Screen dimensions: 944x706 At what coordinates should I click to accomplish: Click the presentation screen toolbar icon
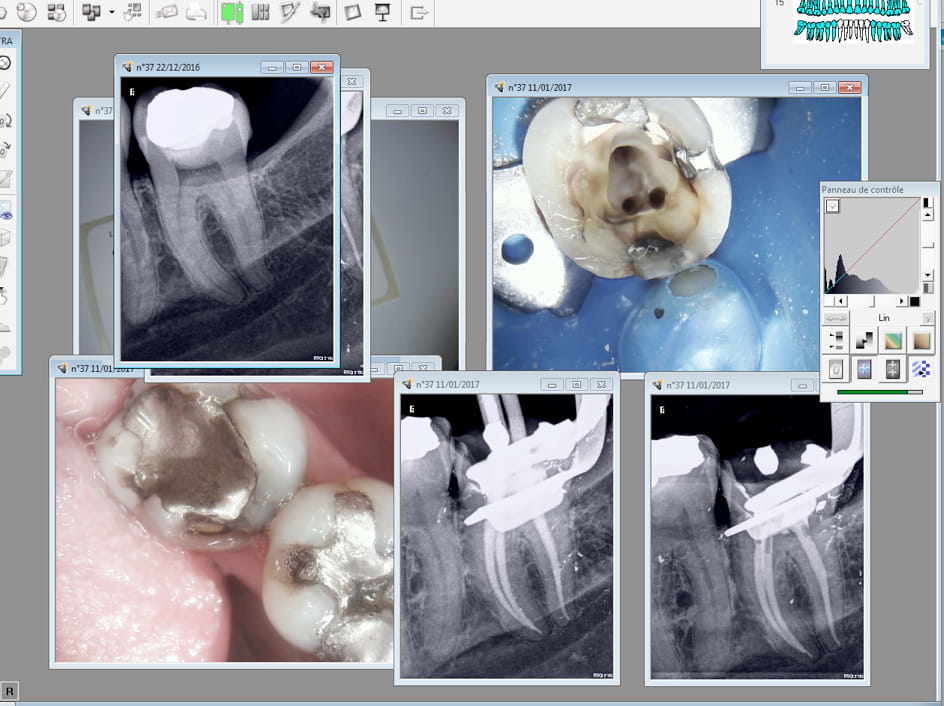[x=381, y=12]
